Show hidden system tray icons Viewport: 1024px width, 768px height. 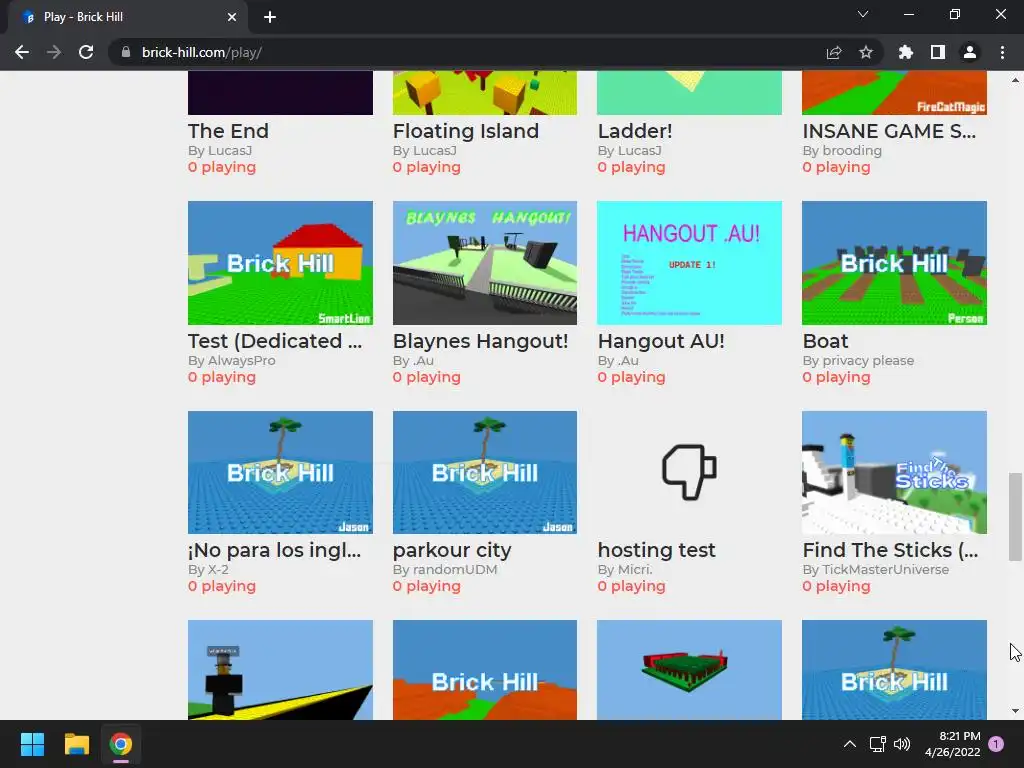(850, 744)
